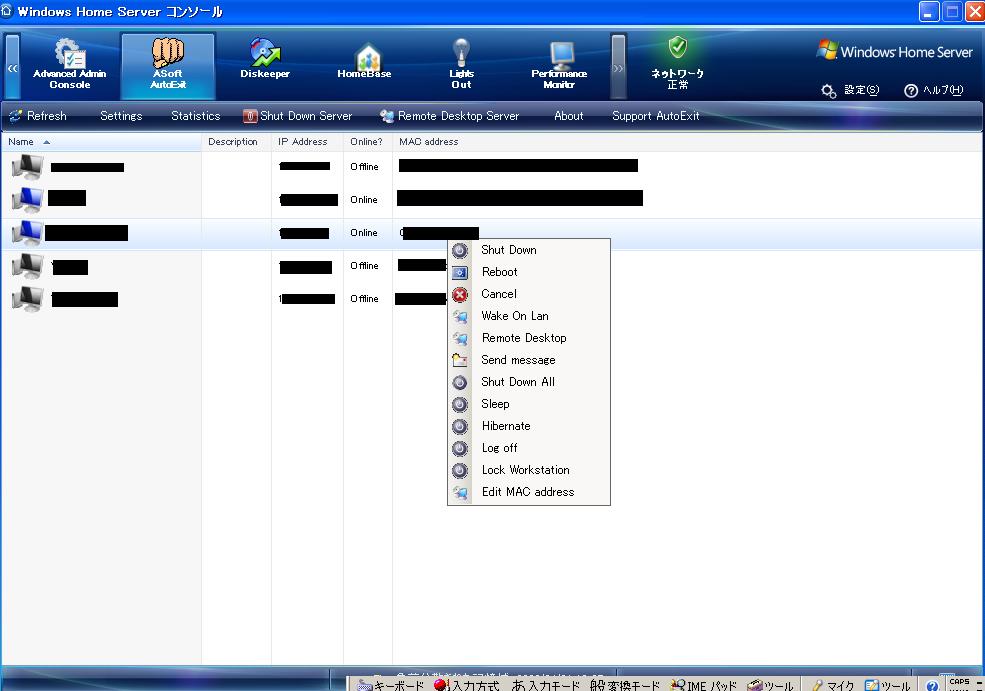The height and width of the screenshot is (691, 985).
Task: Click the network health shield icon
Action: [677, 47]
